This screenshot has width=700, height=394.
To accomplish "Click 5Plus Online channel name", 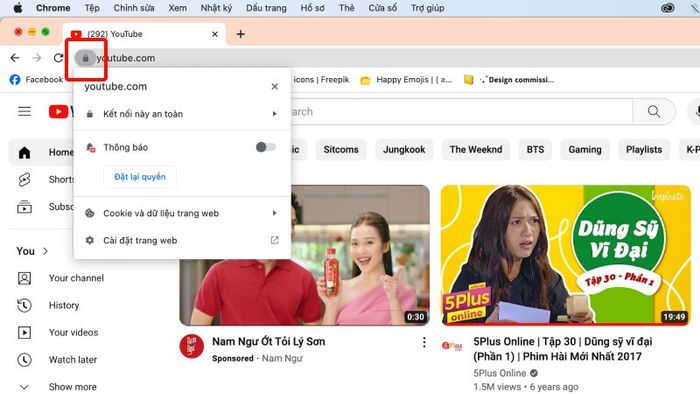I will [x=500, y=373].
